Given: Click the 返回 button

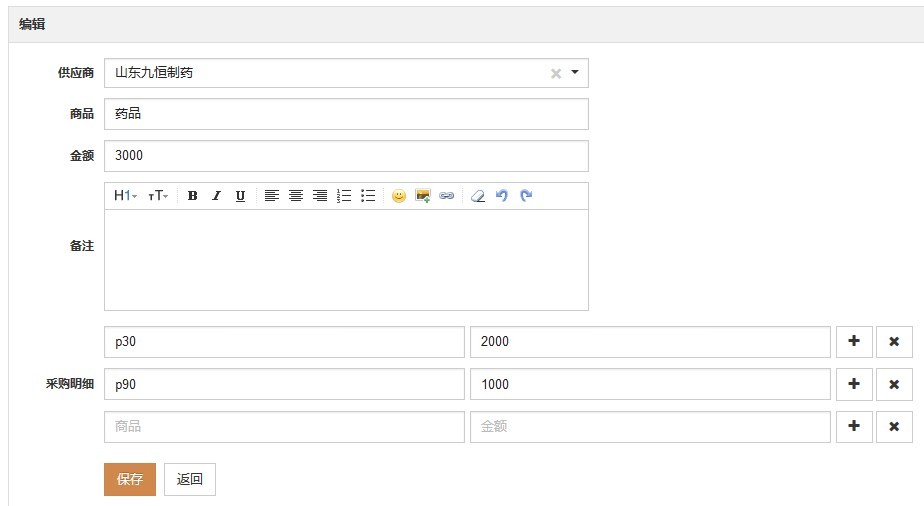Looking at the screenshot, I should (190, 479).
